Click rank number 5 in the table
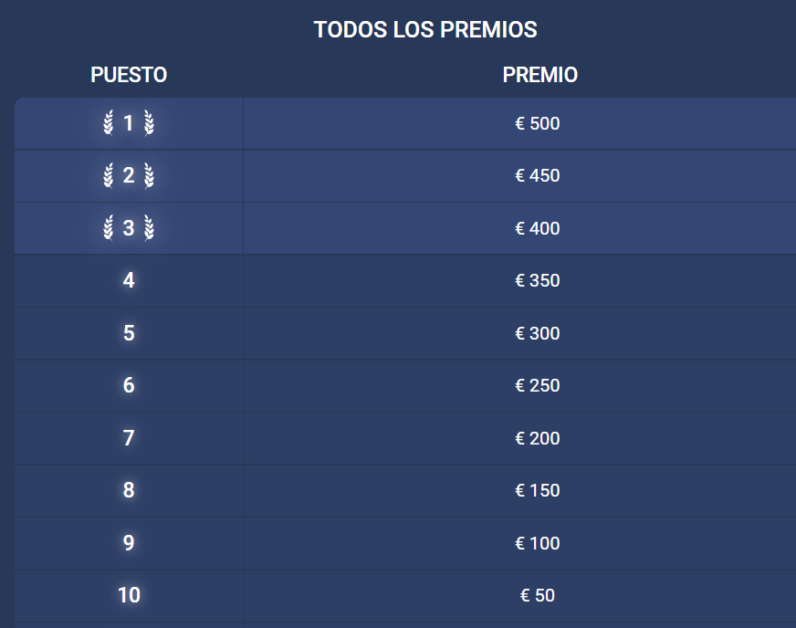This screenshot has width=796, height=628. point(129,333)
